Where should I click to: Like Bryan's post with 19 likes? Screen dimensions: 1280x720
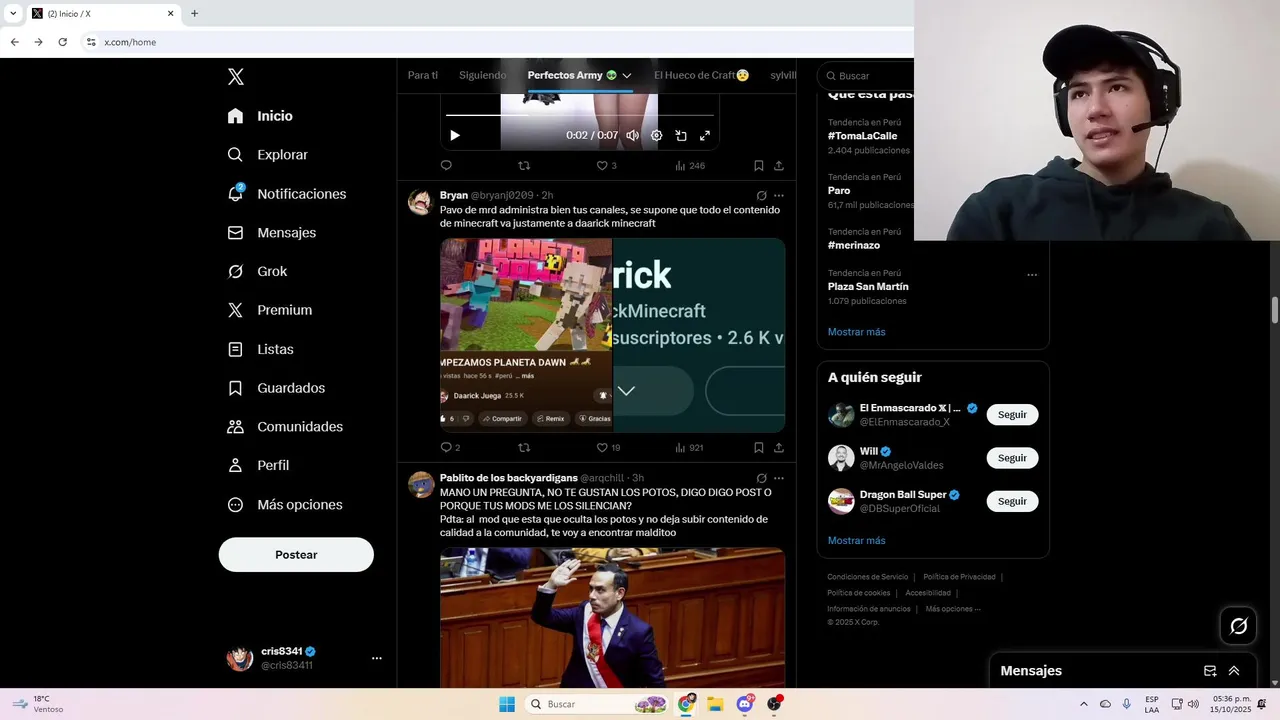608,448
